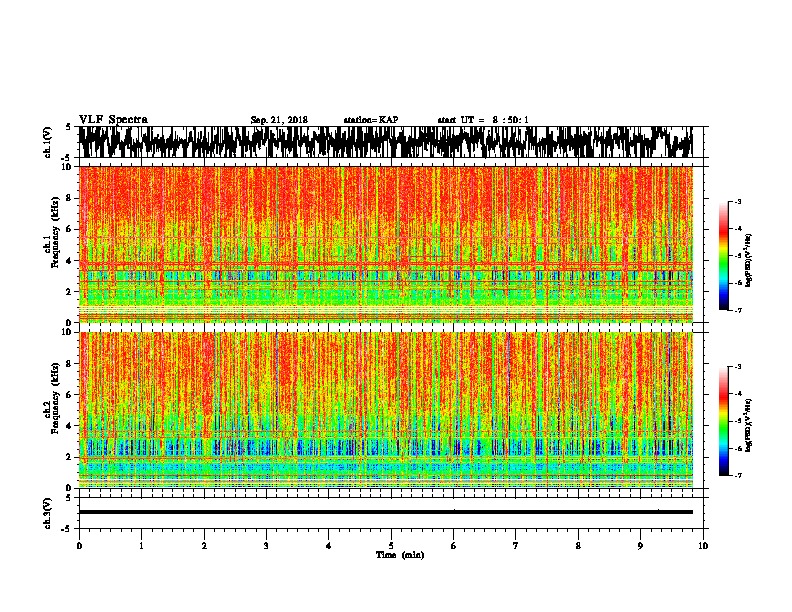792x612 pixels.
Task: Click the time axis tick label "0"
Action: click(79, 546)
